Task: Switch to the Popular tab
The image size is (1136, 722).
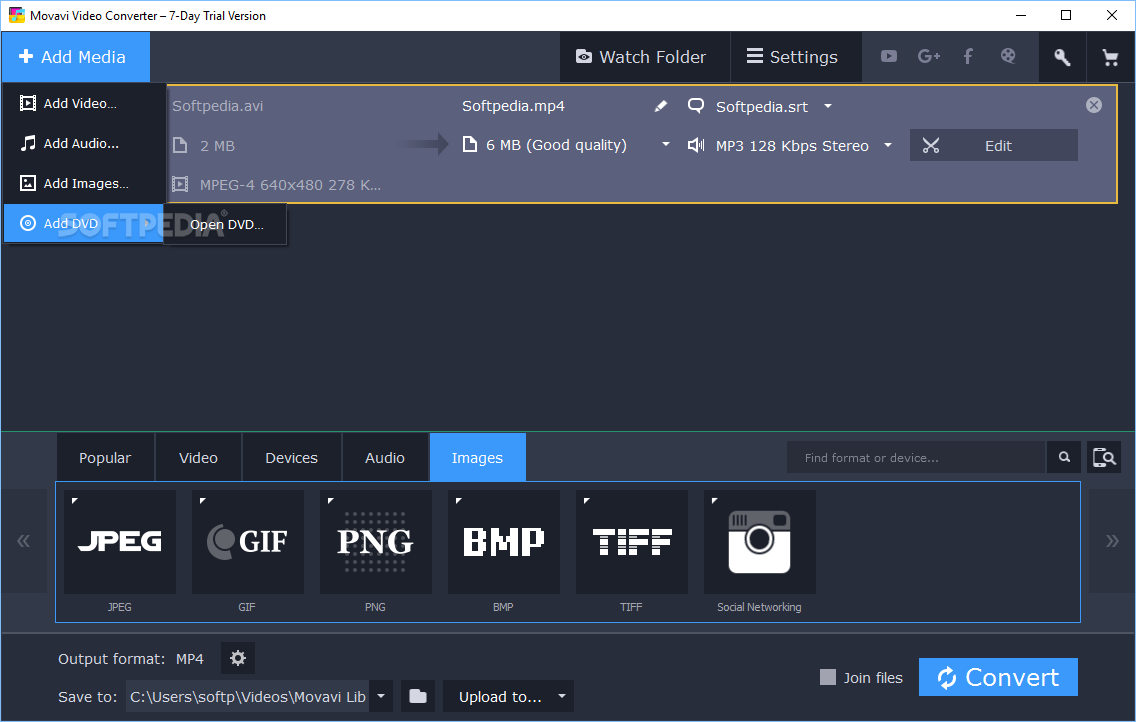Action: pyautogui.click(x=105, y=458)
